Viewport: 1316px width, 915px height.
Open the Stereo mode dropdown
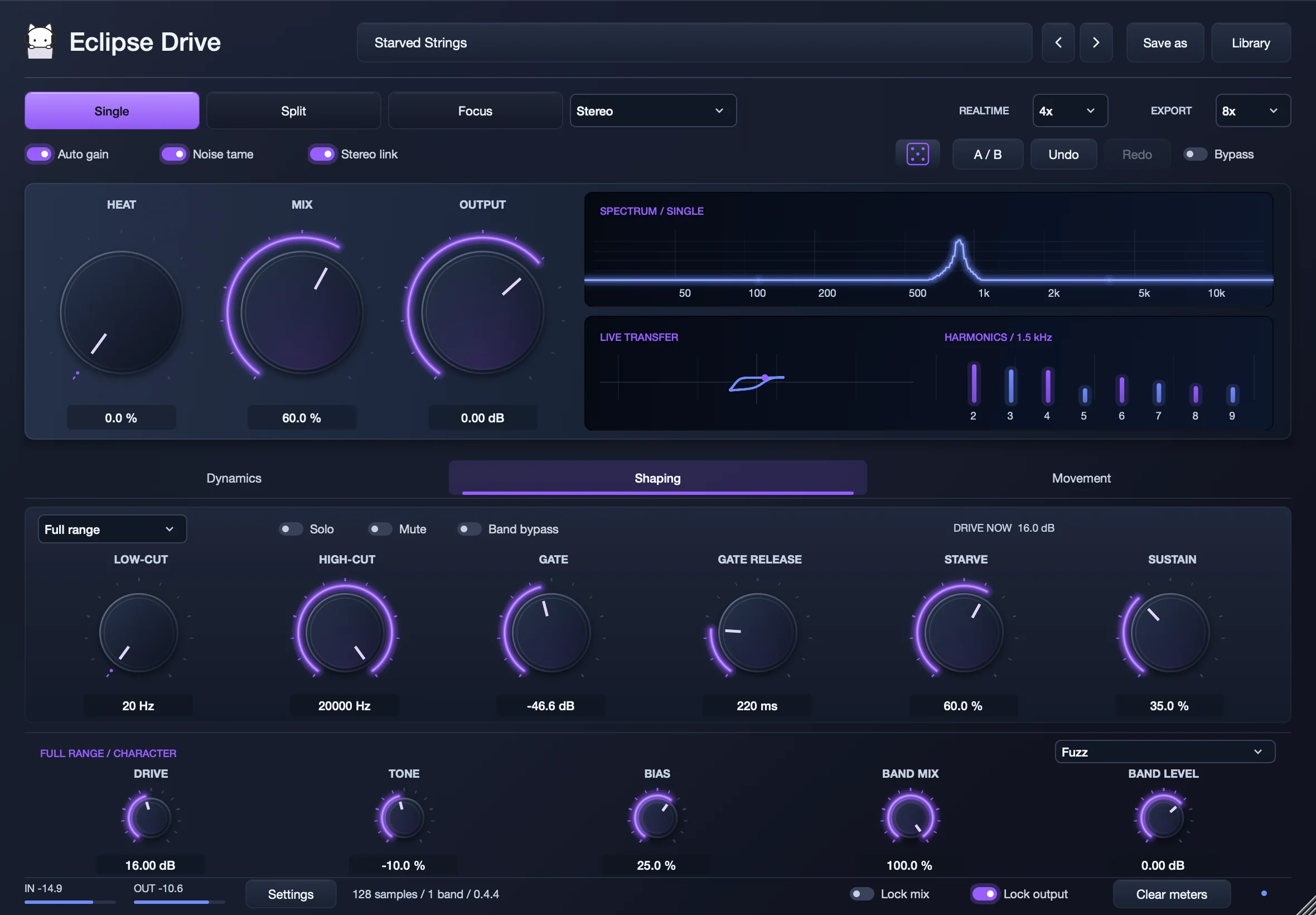[x=652, y=110]
